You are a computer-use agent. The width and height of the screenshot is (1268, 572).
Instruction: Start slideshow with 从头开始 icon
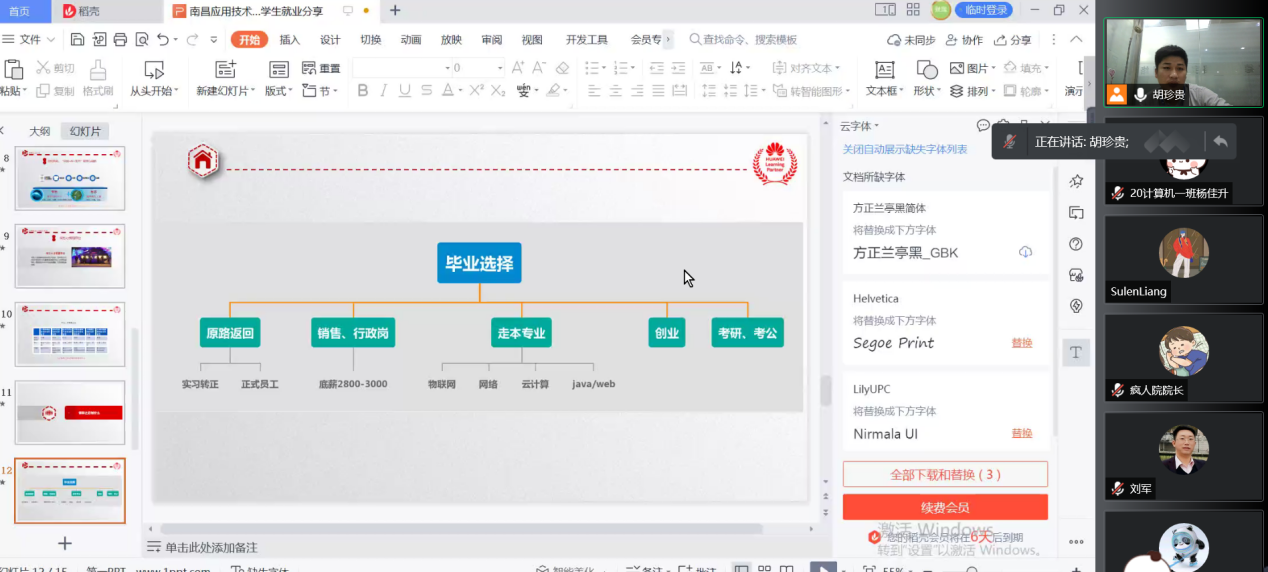[153, 70]
